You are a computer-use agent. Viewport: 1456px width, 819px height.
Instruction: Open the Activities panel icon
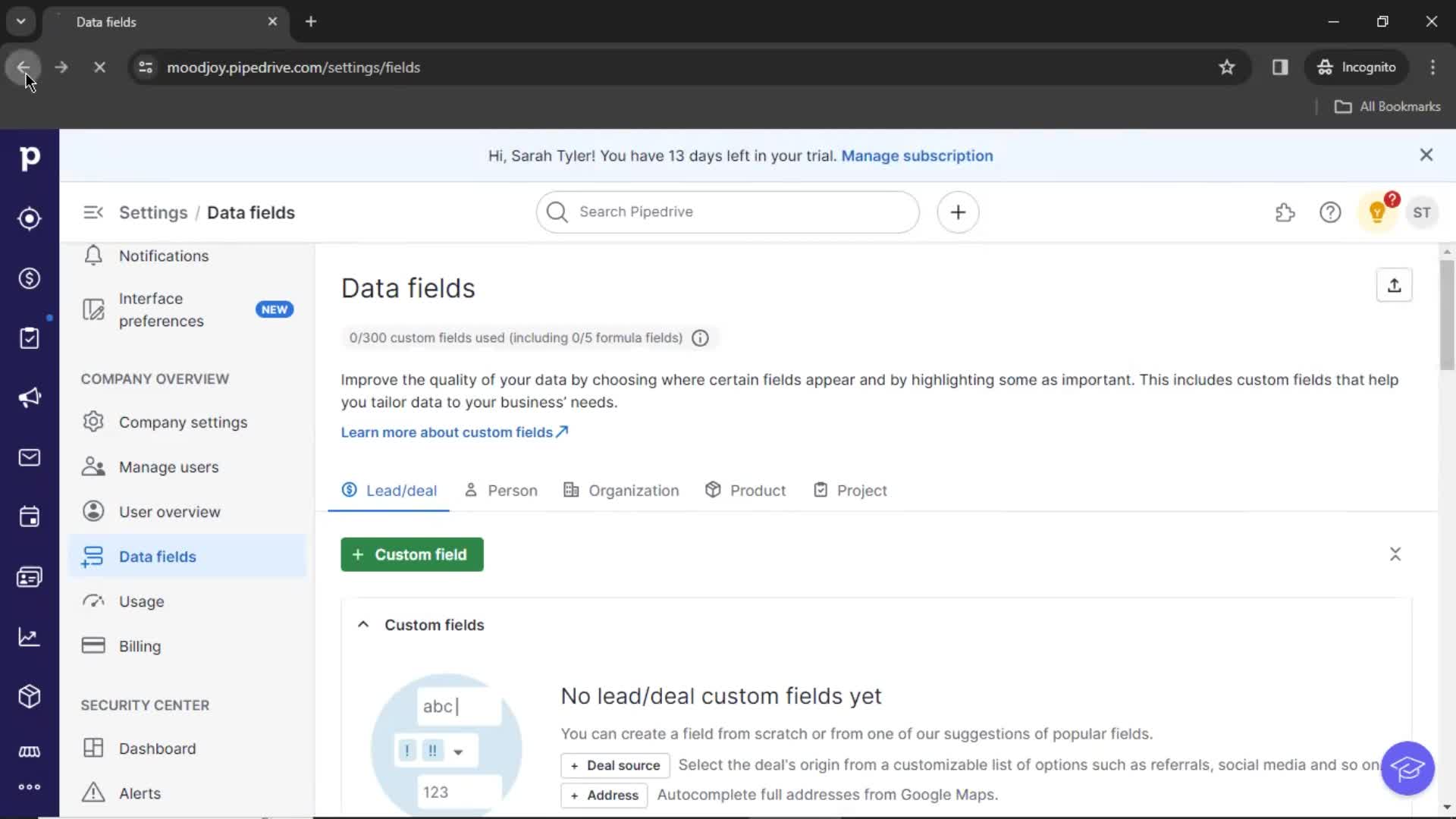click(x=29, y=517)
